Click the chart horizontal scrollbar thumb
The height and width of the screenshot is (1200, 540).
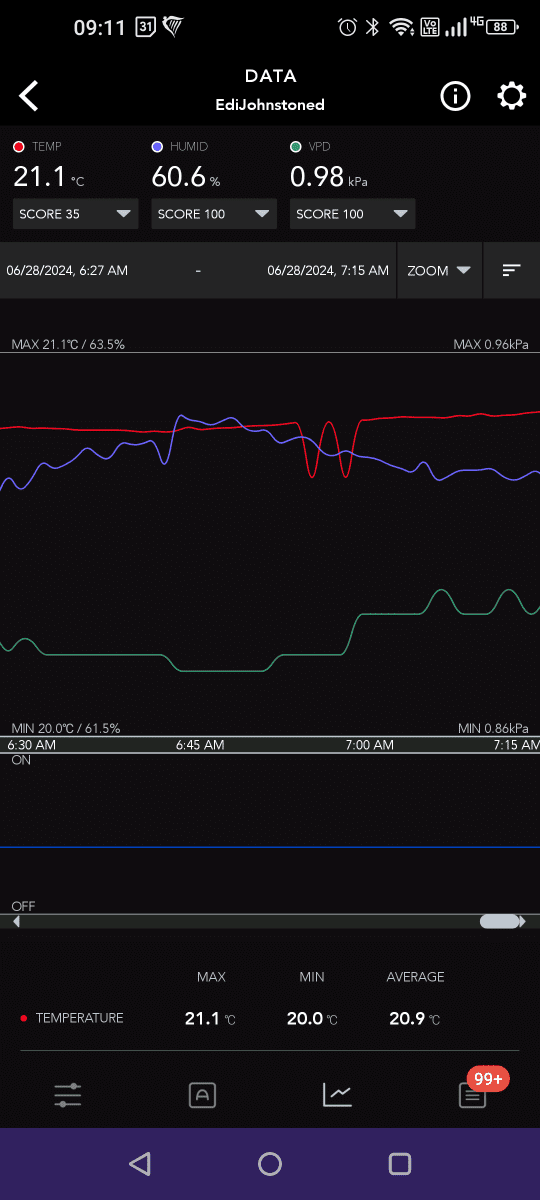(499, 922)
